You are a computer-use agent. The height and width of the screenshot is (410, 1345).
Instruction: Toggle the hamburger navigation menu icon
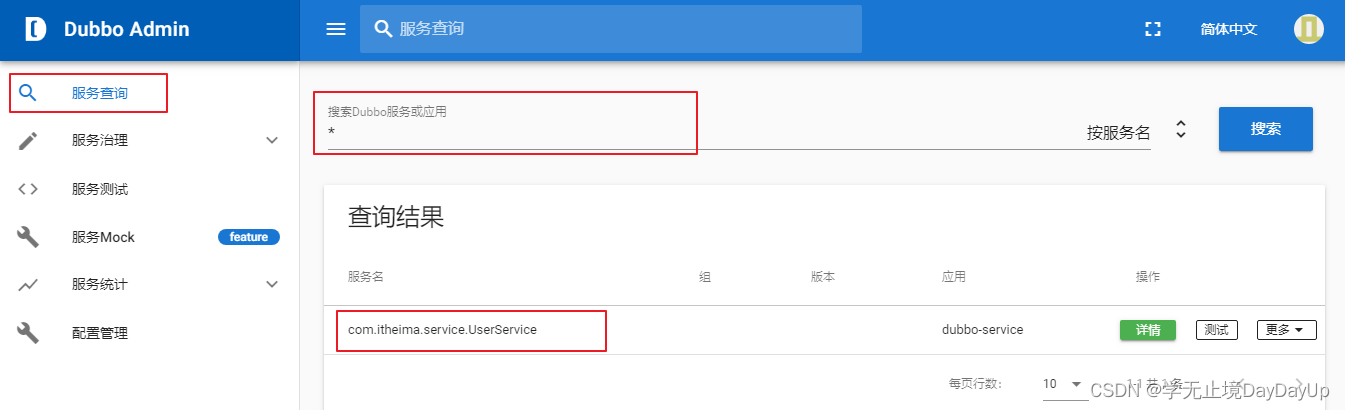[x=336, y=29]
